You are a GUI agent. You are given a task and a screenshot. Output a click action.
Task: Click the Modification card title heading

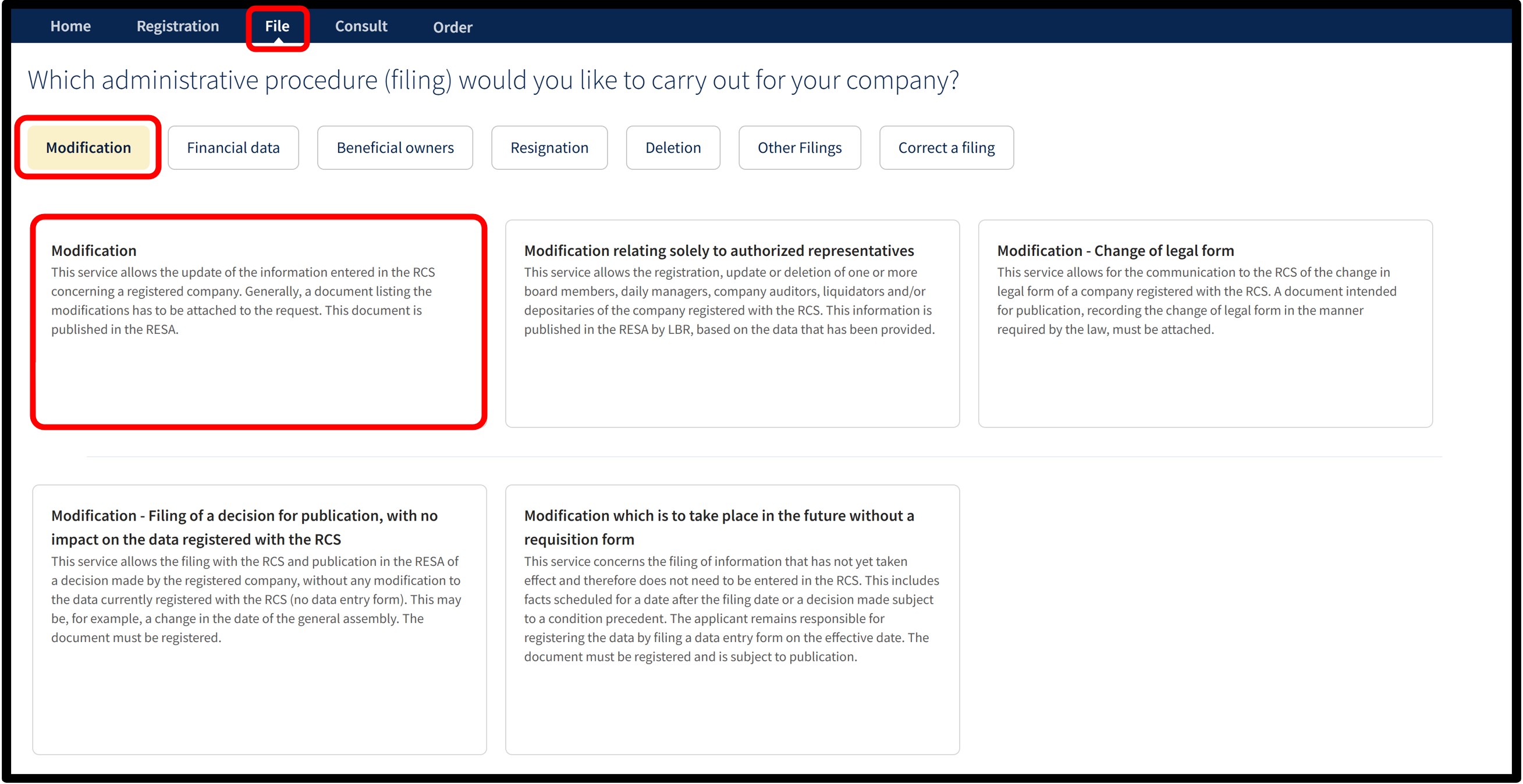coord(94,251)
